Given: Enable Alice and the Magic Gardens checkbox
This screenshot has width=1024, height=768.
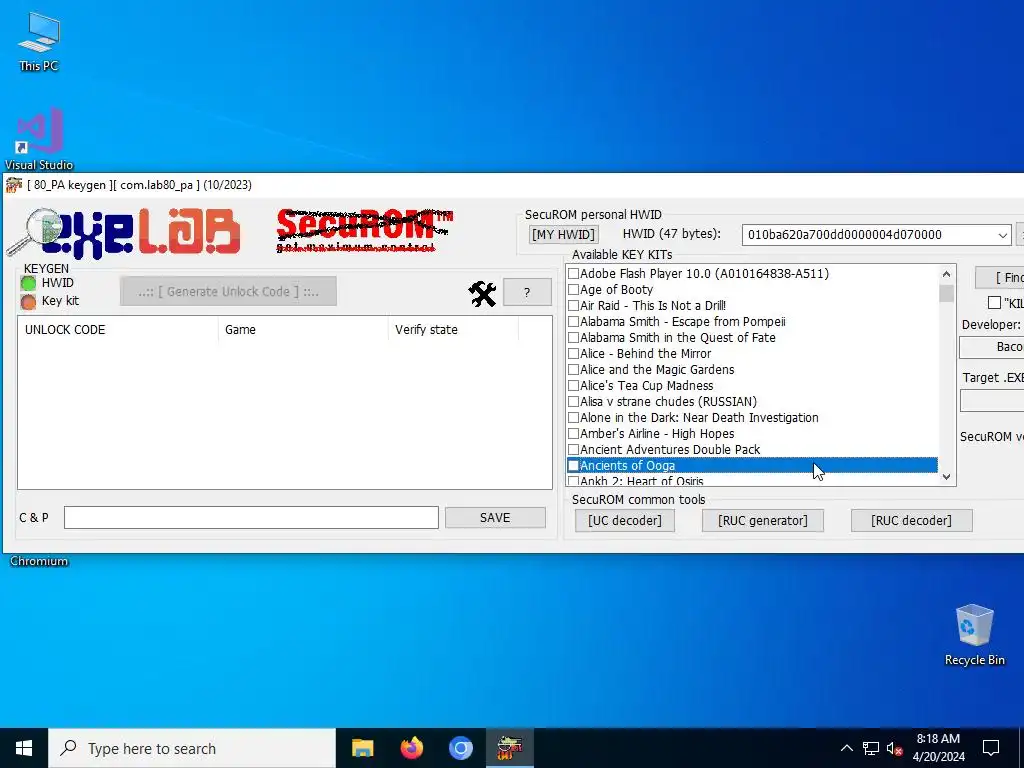Looking at the screenshot, I should [573, 370].
